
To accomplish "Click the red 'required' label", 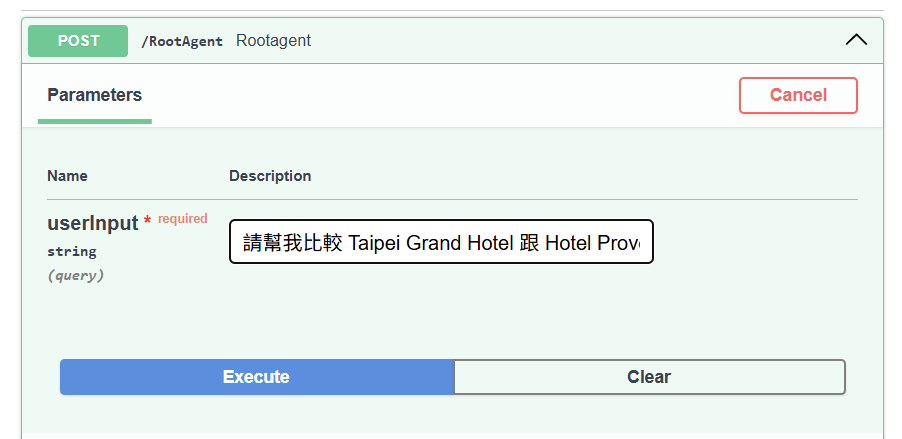I will (183, 219).
